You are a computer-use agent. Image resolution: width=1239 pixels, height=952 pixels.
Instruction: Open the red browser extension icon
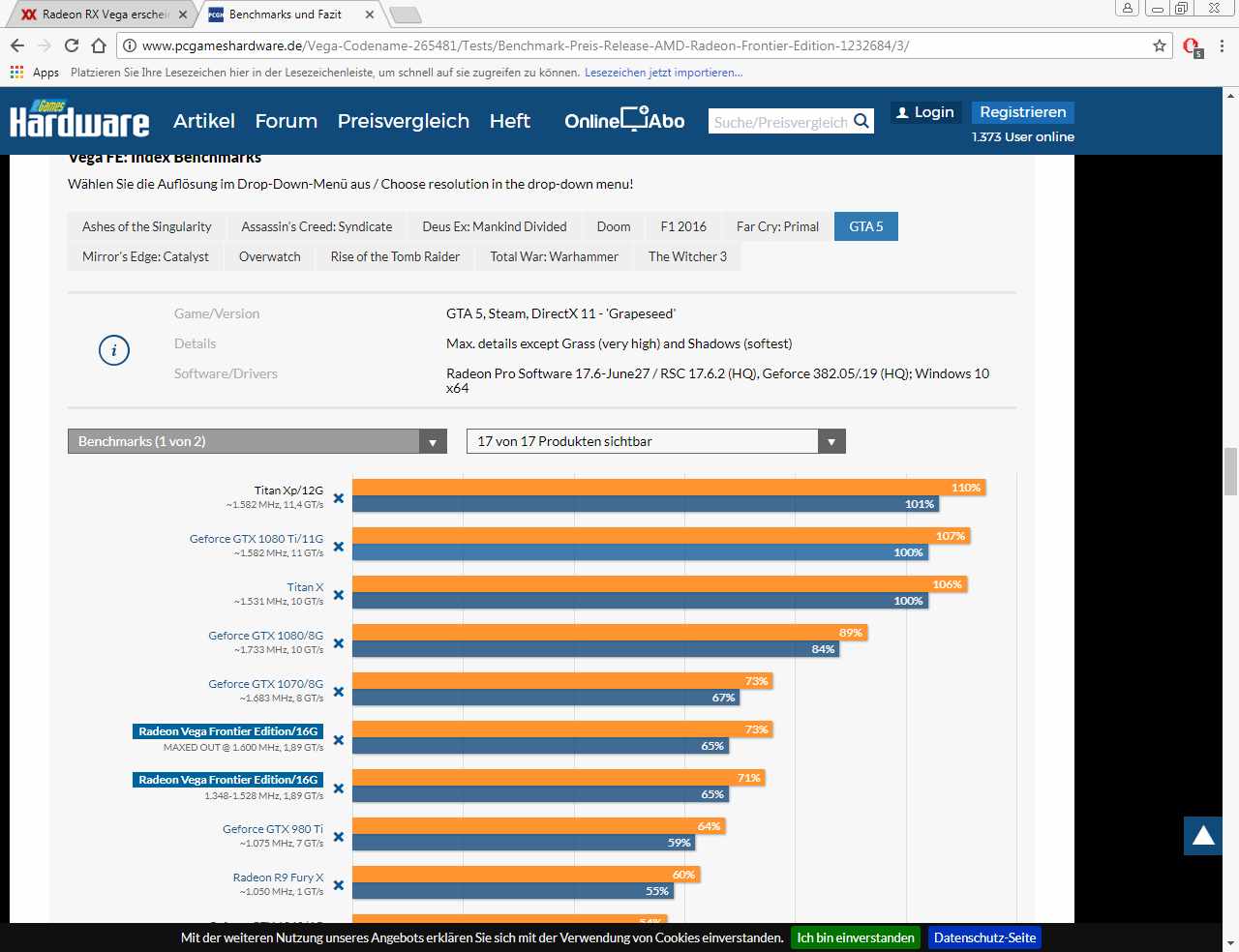coord(1193,46)
